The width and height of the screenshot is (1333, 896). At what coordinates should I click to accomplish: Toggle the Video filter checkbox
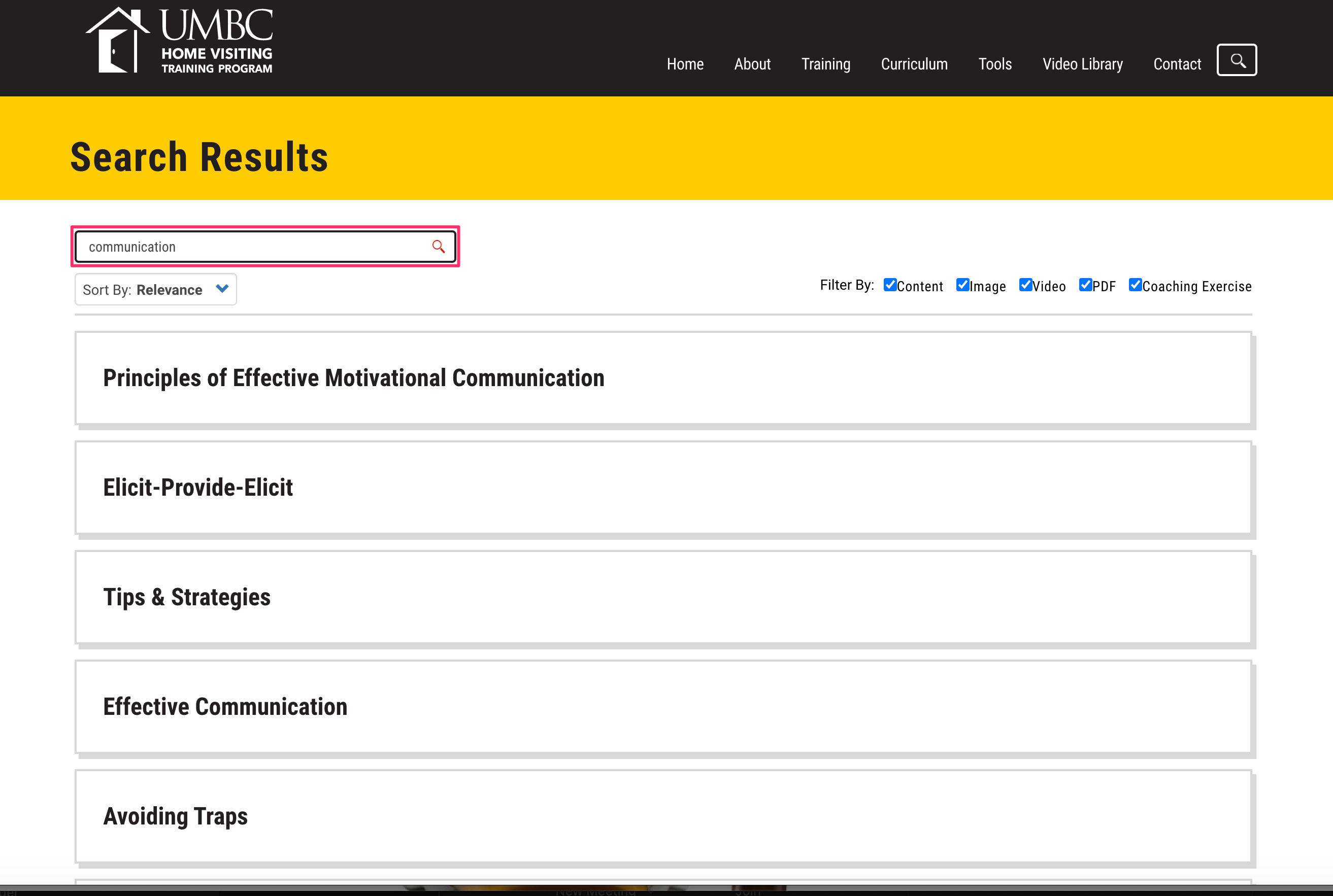coord(1025,285)
